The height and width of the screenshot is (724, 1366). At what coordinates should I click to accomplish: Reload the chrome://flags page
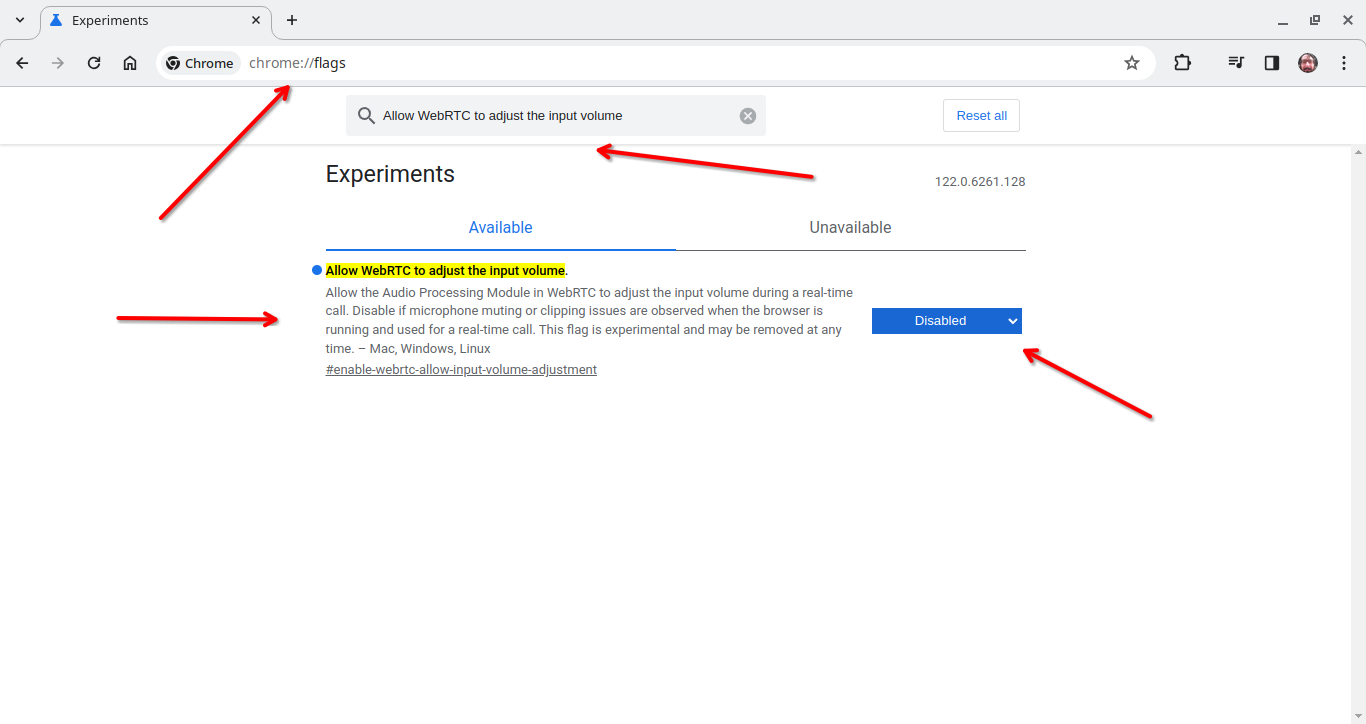tap(94, 63)
